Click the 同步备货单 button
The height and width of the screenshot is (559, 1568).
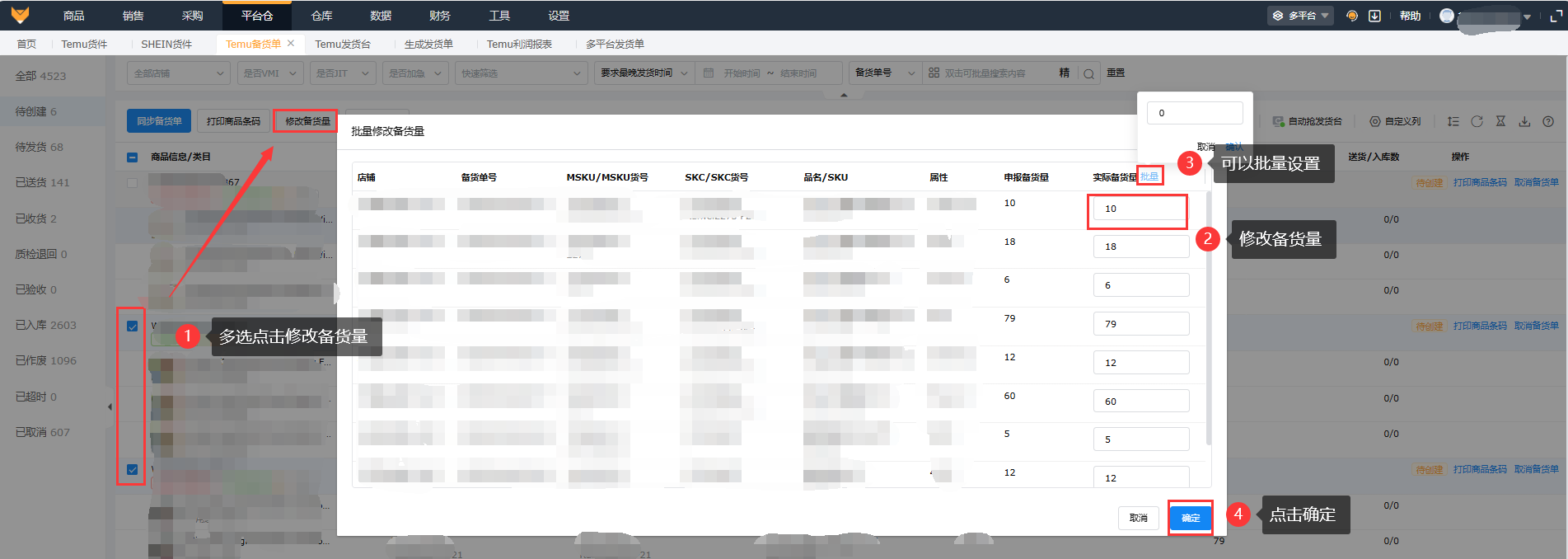[x=159, y=121]
